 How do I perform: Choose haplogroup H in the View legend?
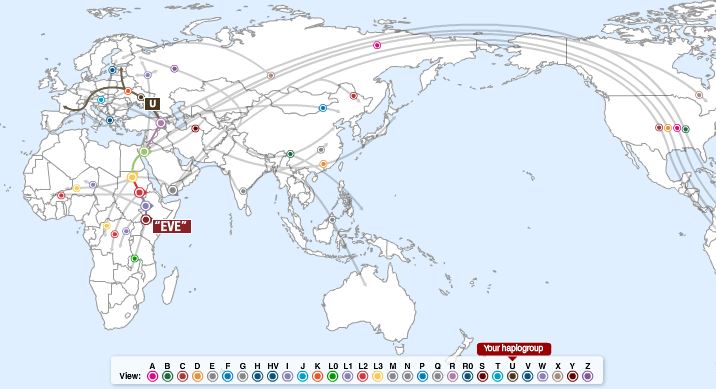click(x=258, y=376)
